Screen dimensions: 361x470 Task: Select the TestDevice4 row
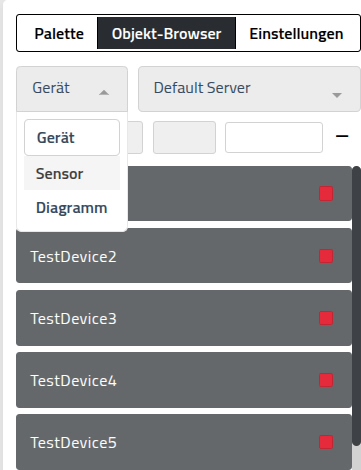click(x=184, y=380)
